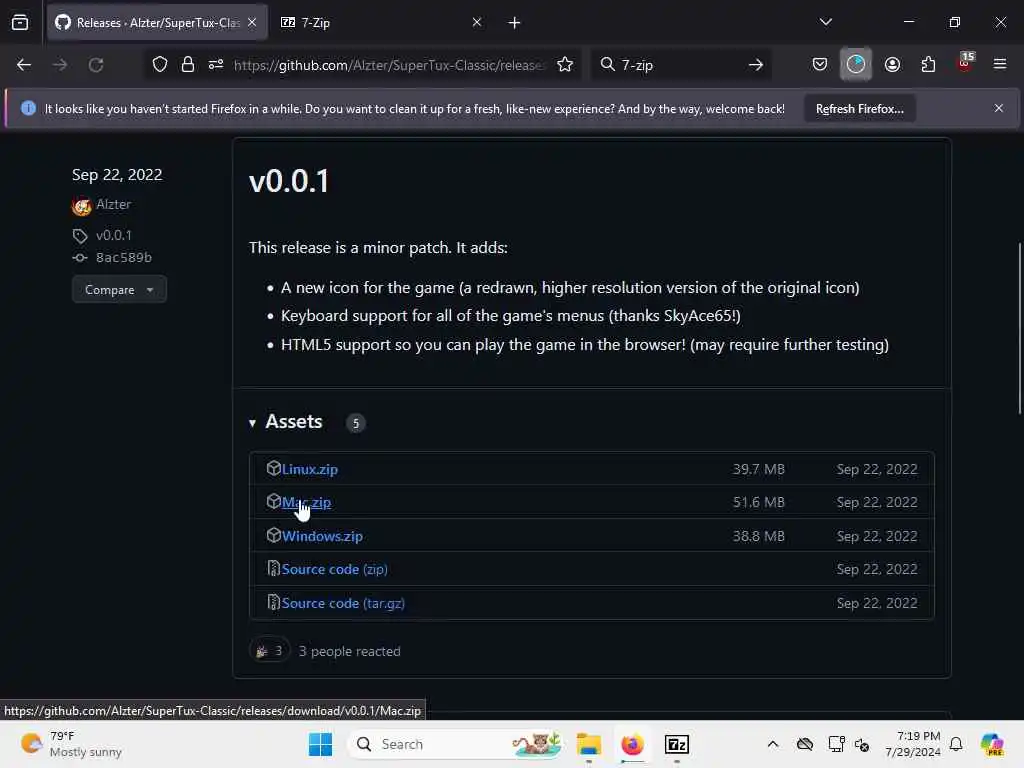The width and height of the screenshot is (1024, 768).
Task: Save page to Pocket
Action: [x=820, y=65]
